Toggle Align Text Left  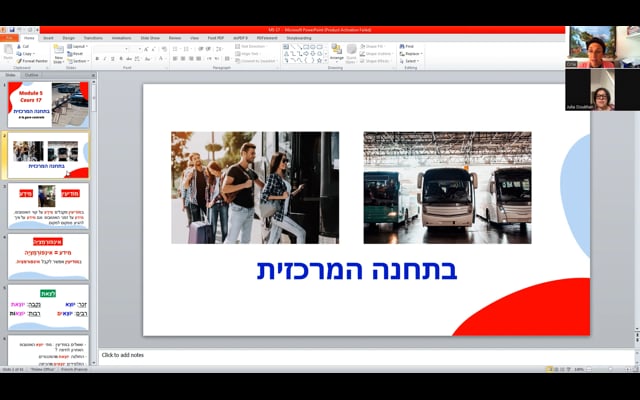click(175, 59)
